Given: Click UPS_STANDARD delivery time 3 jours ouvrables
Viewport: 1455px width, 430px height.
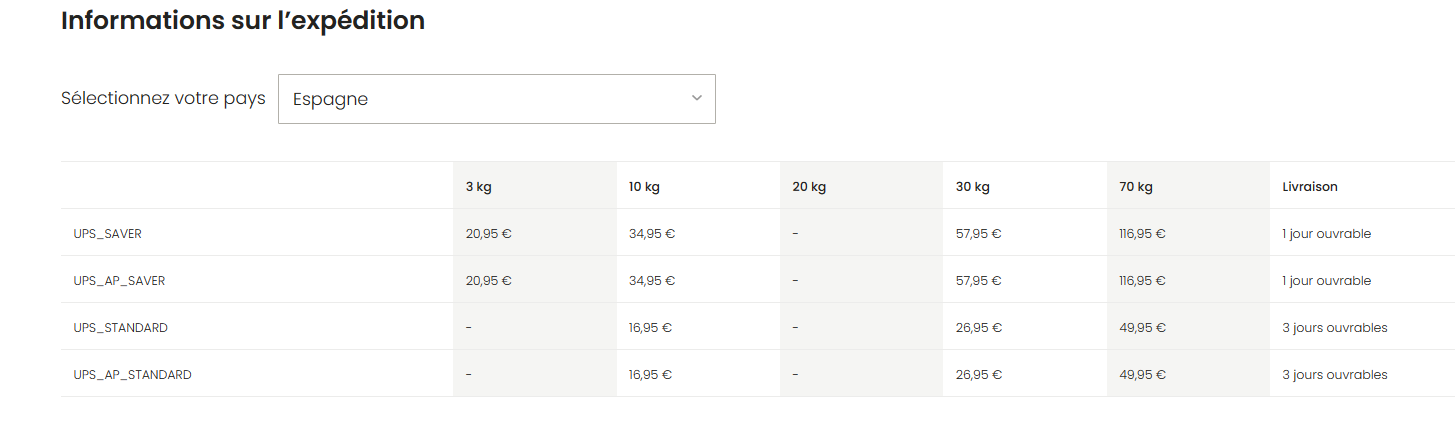Looking at the screenshot, I should pos(1334,328).
